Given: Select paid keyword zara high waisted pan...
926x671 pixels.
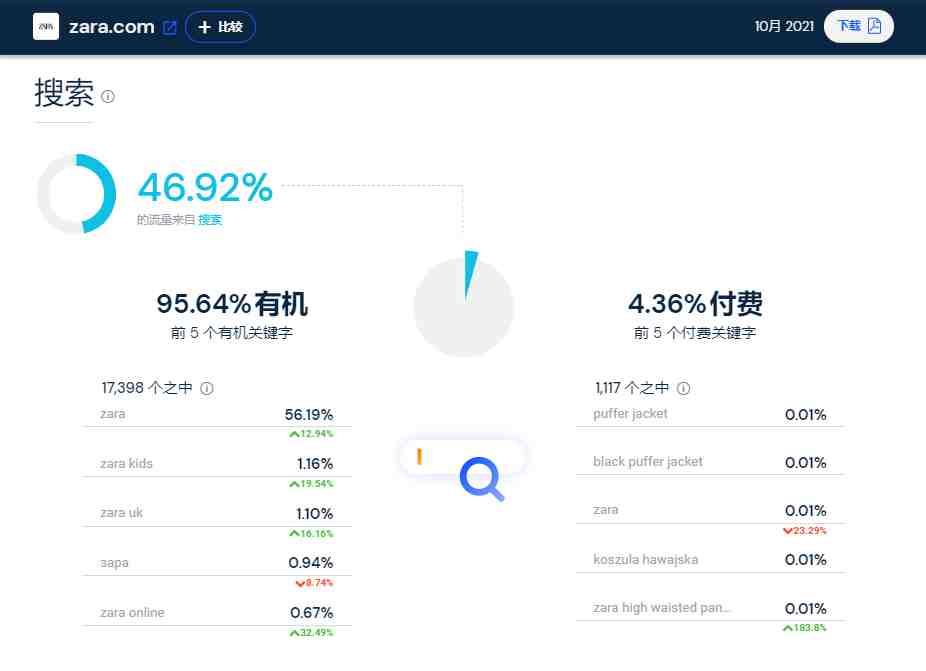Looking at the screenshot, I should tap(661, 607).
